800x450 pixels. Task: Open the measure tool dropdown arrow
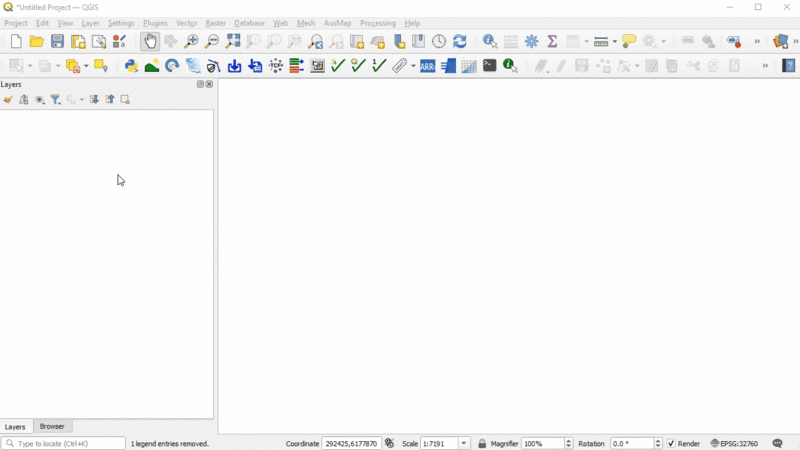pos(613,42)
